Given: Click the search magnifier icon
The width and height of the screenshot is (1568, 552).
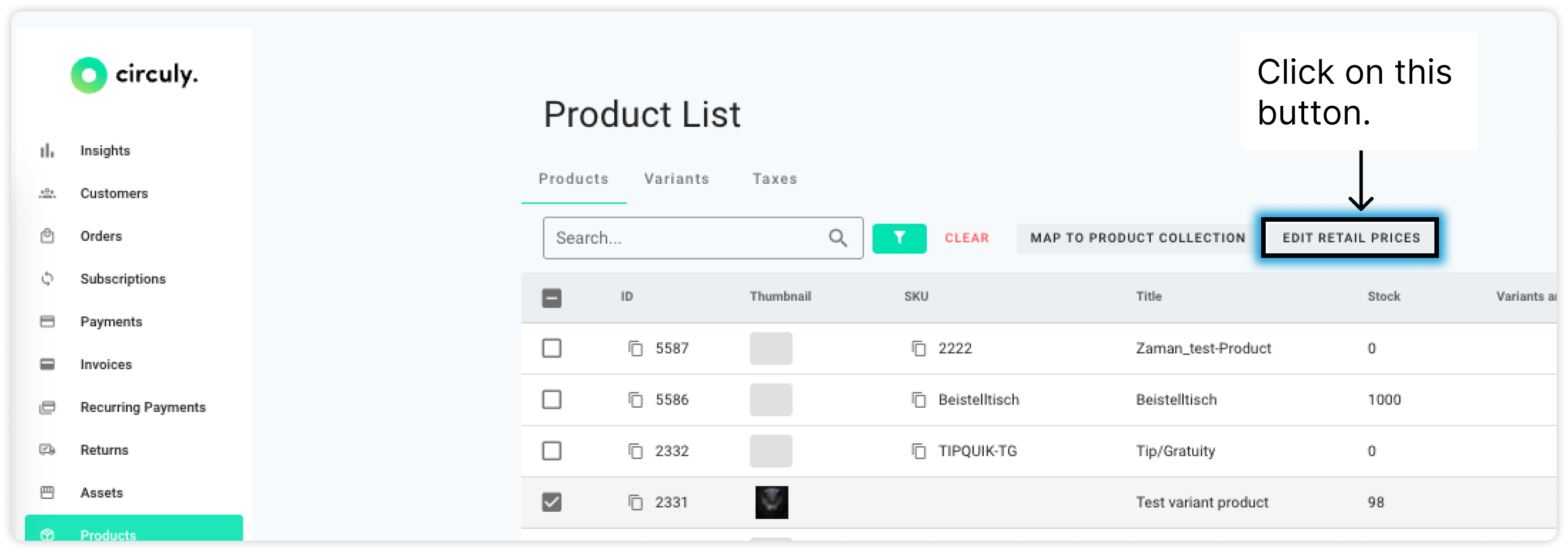Looking at the screenshot, I should click(x=838, y=238).
